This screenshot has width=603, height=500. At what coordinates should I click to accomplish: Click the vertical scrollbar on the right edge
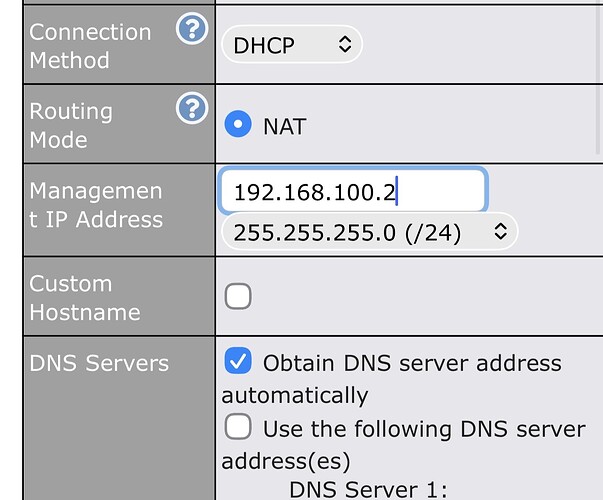coord(599,80)
